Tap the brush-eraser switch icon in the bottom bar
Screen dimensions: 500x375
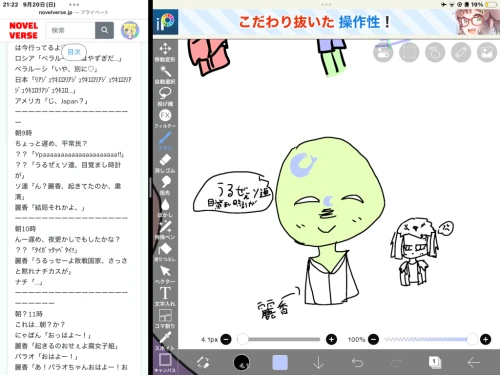(x=203, y=362)
